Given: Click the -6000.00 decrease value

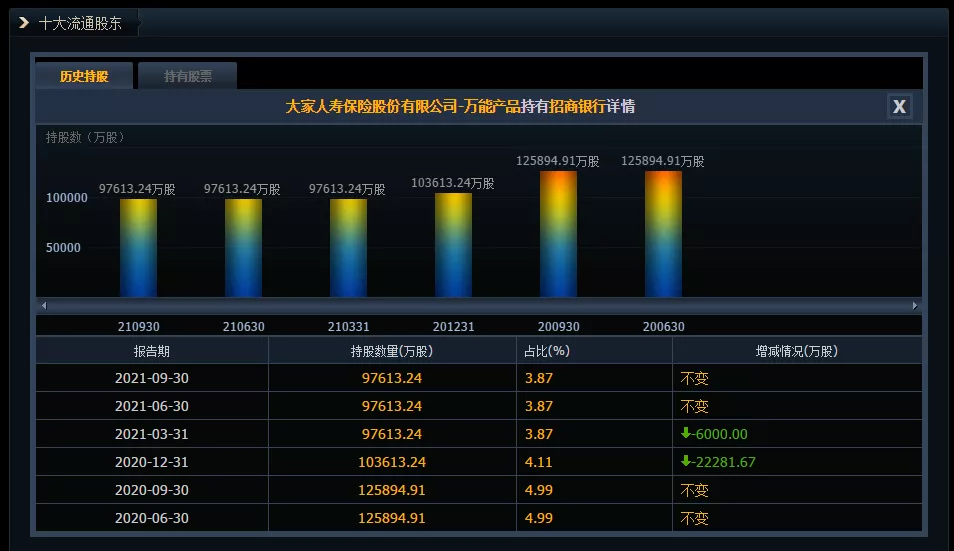Looking at the screenshot, I should tap(720, 434).
